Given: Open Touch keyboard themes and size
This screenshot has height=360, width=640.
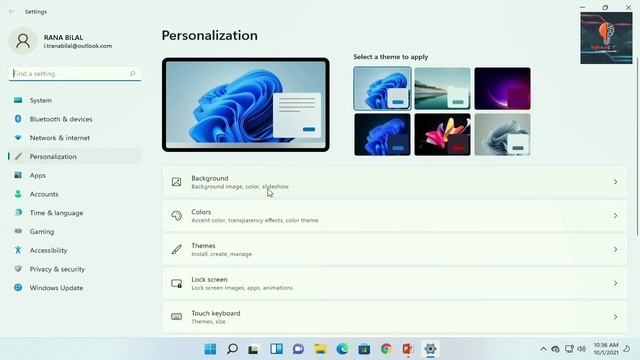Looking at the screenshot, I should [394, 317].
